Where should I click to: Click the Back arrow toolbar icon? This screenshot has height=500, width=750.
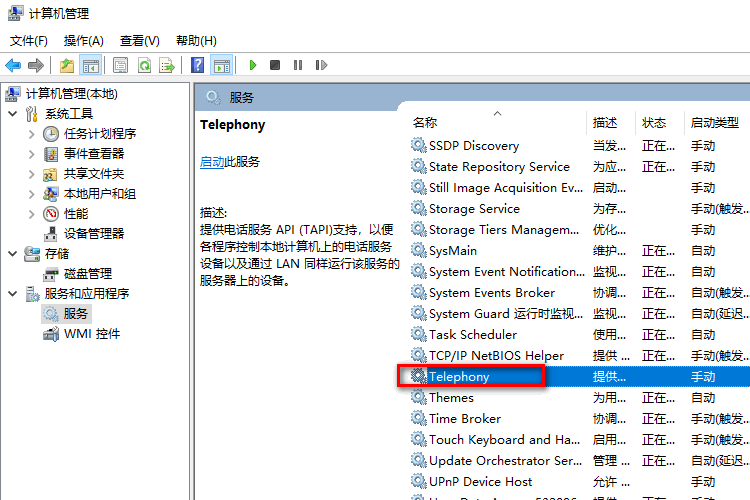coord(13,65)
